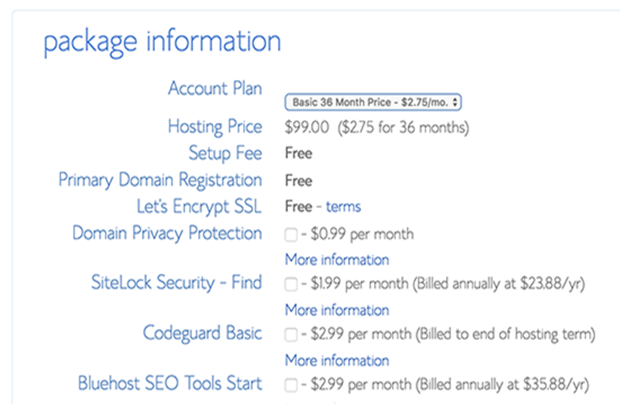This screenshot has height=406, width=622.
Task: Click the 'package information' heading
Action: click(162, 42)
